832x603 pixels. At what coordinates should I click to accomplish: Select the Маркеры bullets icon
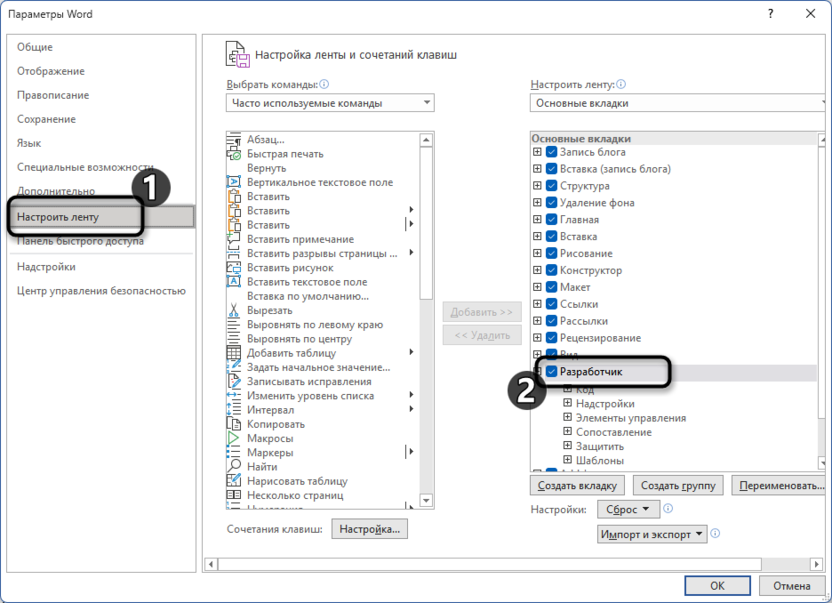click(234, 453)
